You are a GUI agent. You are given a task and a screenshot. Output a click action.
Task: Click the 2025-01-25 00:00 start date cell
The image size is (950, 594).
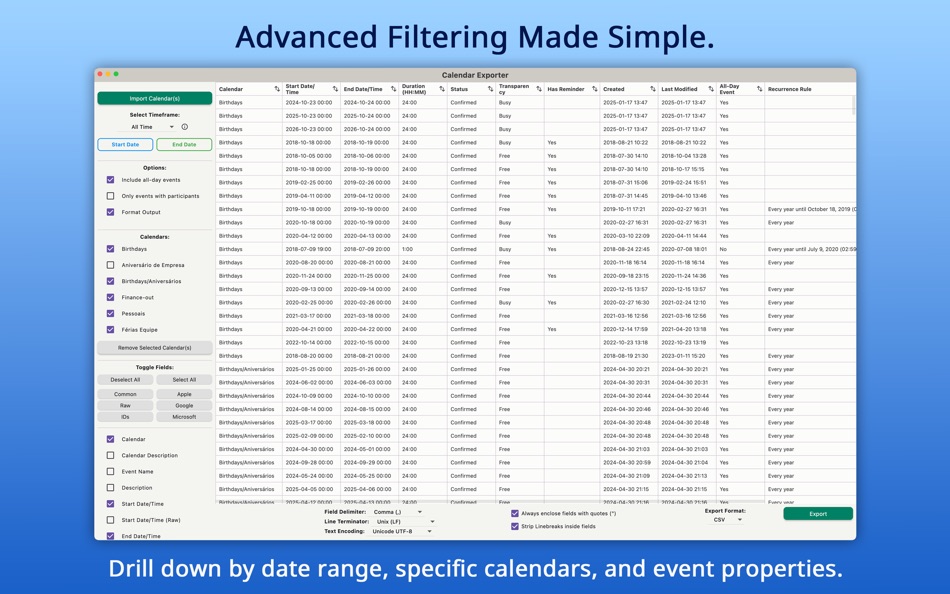point(309,369)
